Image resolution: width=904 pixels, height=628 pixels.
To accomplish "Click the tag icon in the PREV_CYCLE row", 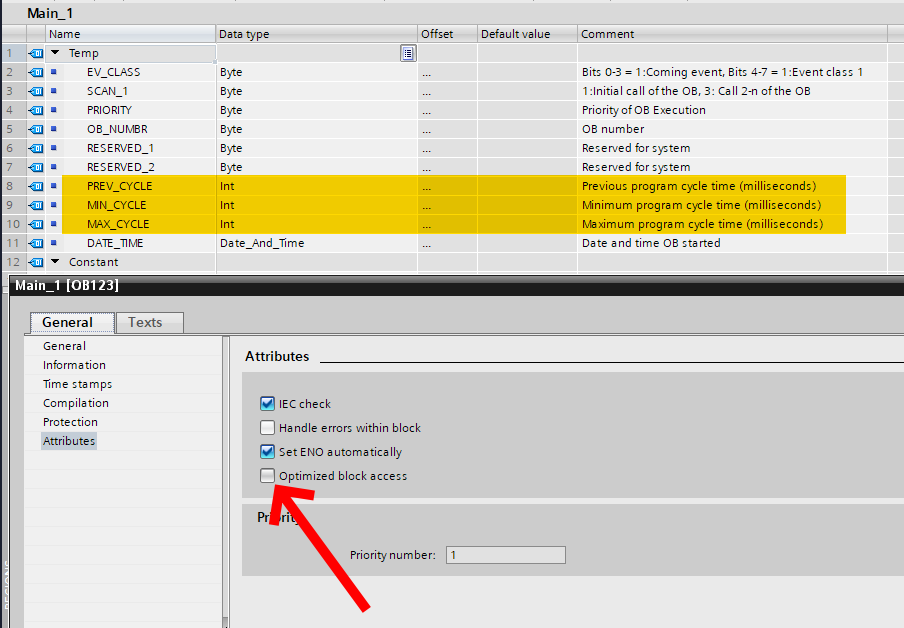I will [x=36, y=186].
